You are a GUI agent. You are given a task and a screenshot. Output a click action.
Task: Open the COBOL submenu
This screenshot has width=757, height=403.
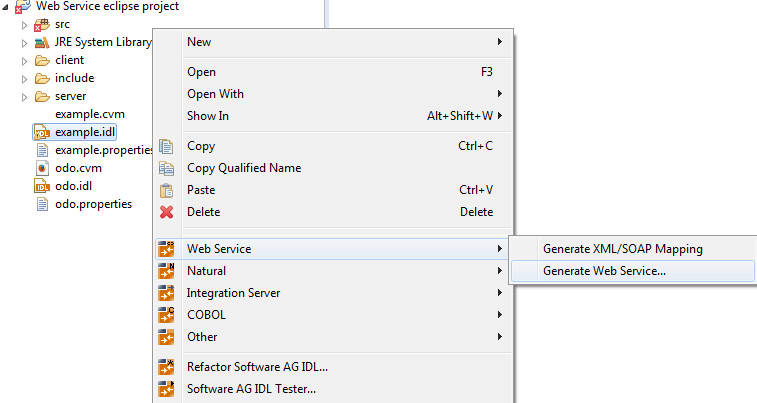pyautogui.click(x=333, y=315)
